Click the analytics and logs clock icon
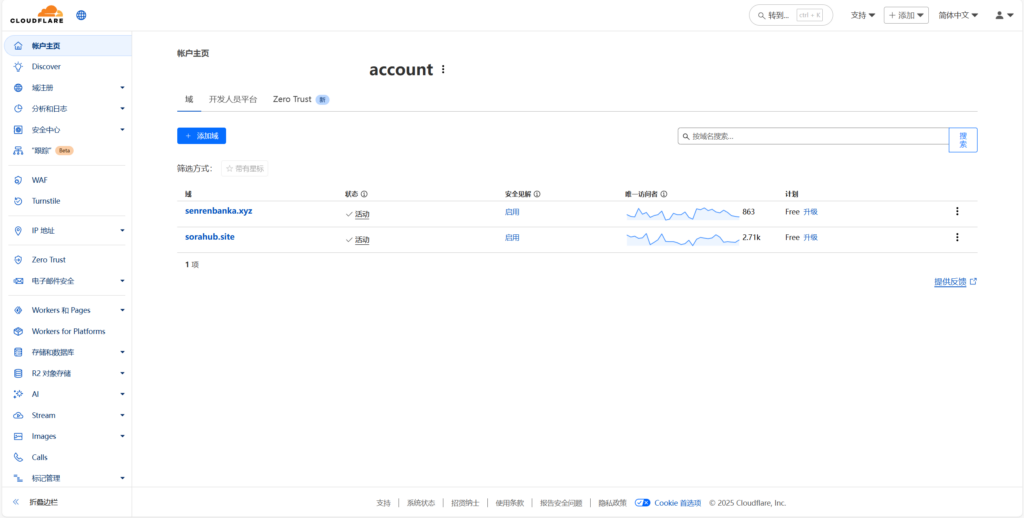This screenshot has height=518, width=1024. (18, 108)
